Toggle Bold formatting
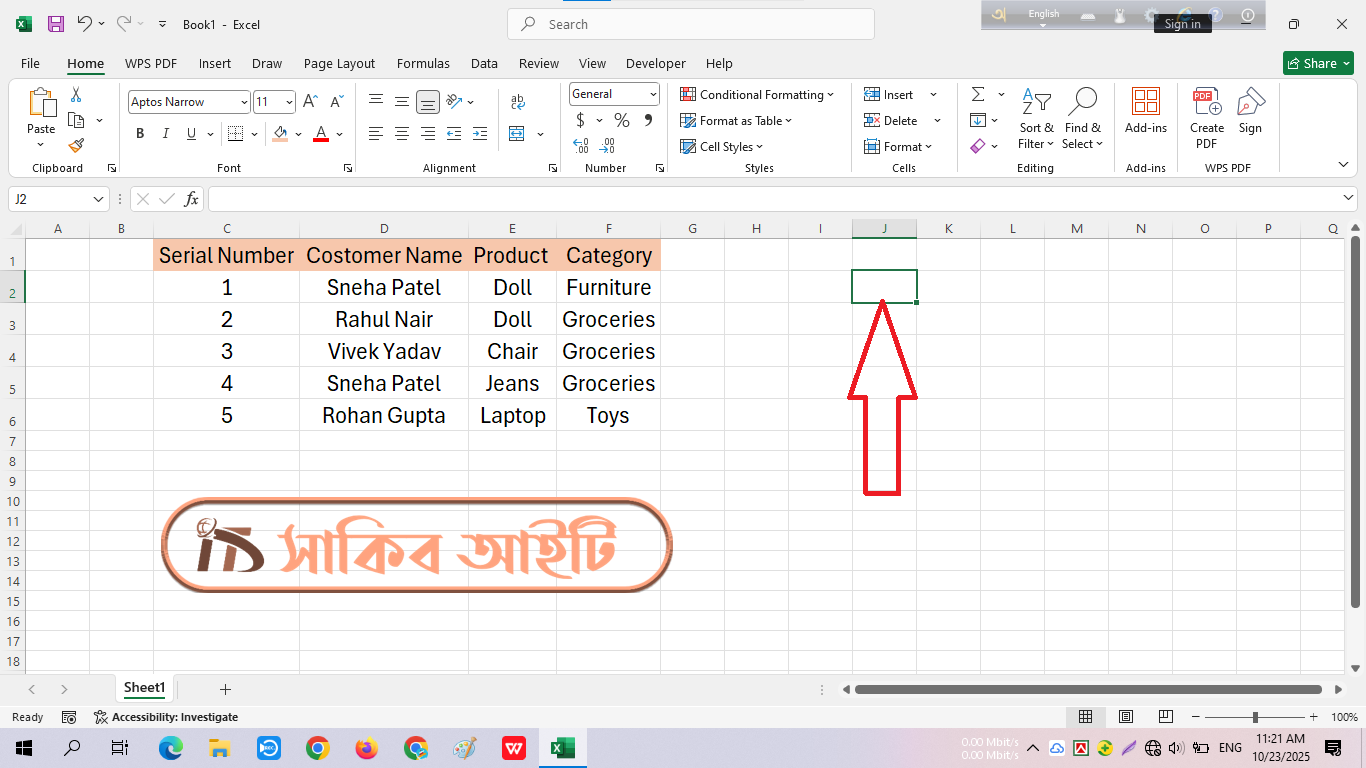The image size is (1366, 768). click(x=140, y=134)
